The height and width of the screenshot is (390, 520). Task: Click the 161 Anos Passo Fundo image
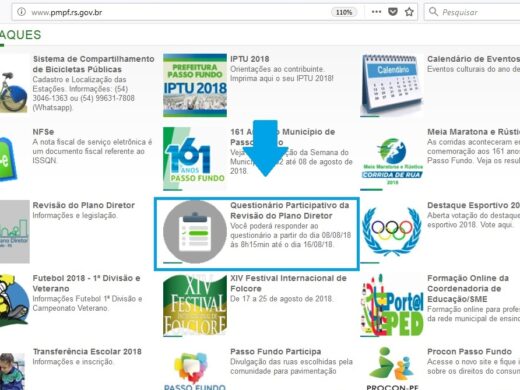pos(195,158)
